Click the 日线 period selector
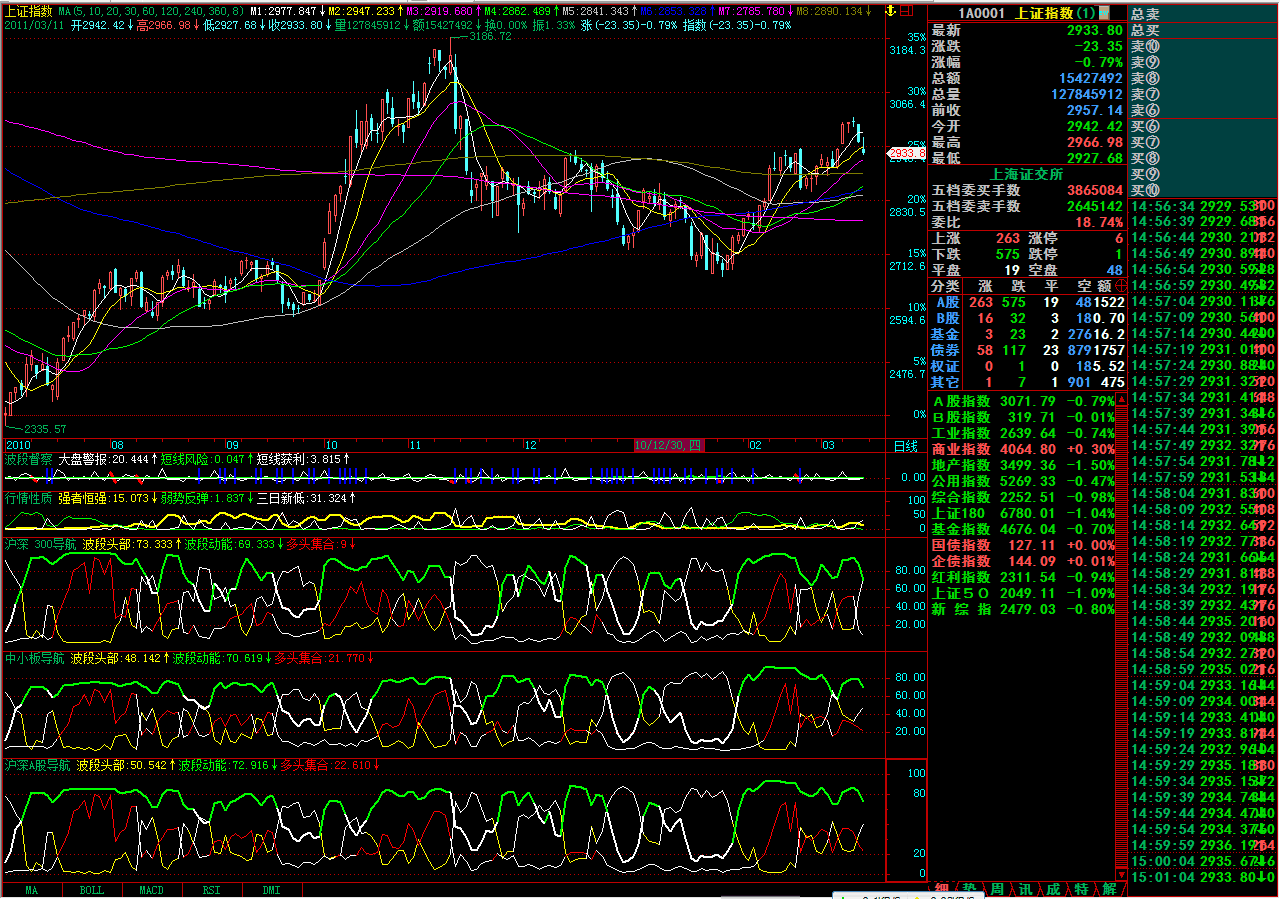 906,445
